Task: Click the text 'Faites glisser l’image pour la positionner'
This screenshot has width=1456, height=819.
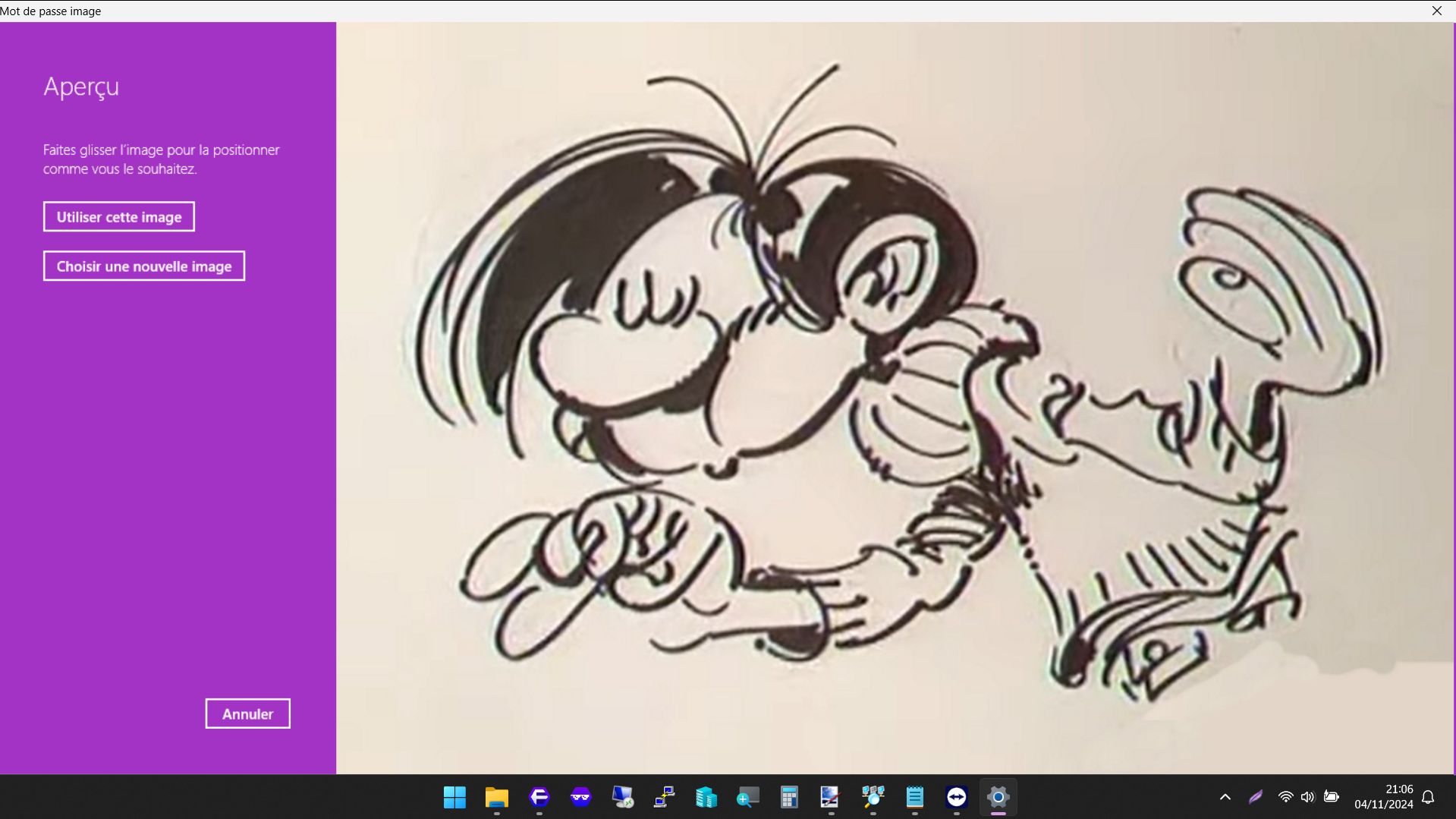Action: 162,150
